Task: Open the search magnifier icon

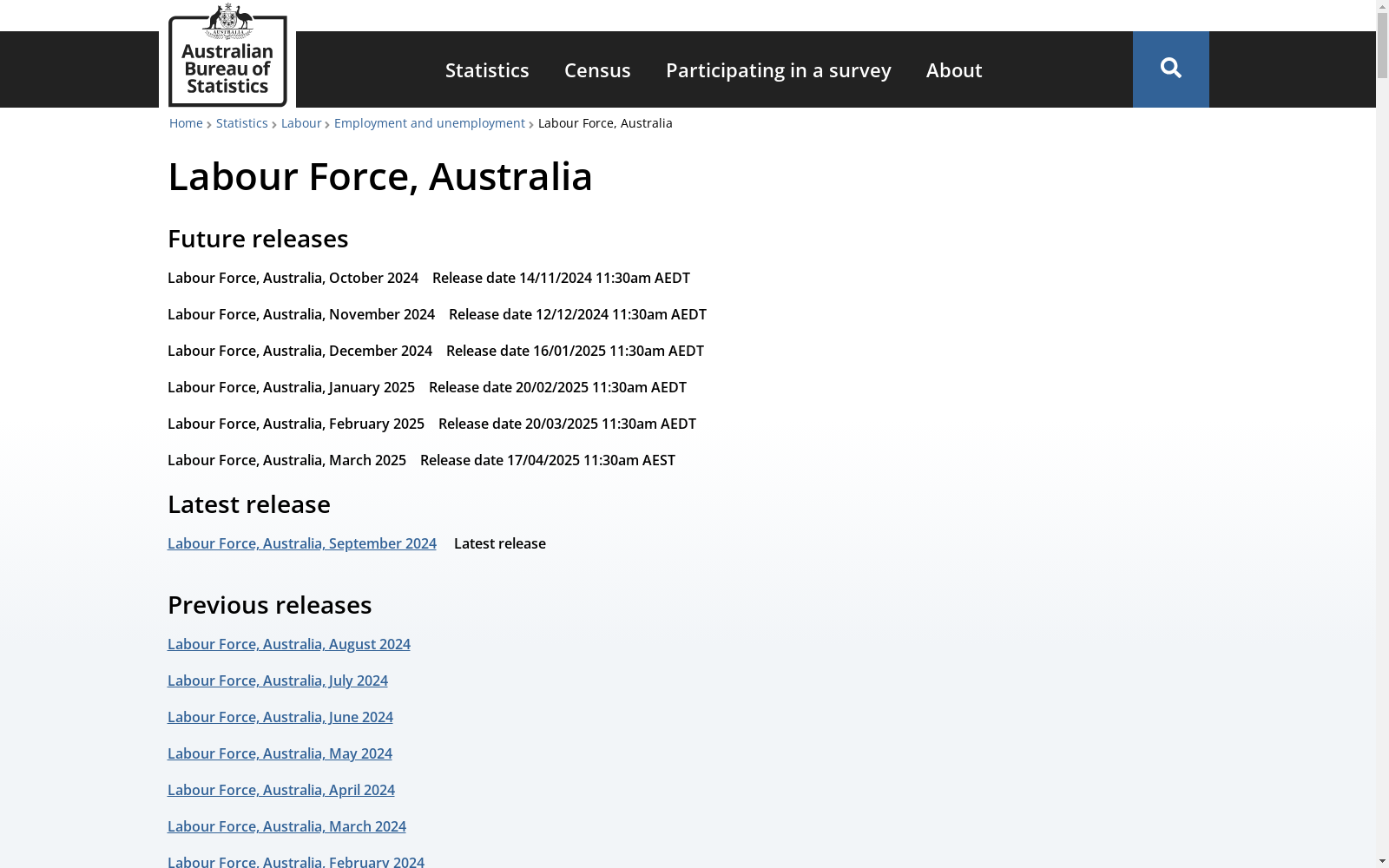Action: tap(1170, 69)
